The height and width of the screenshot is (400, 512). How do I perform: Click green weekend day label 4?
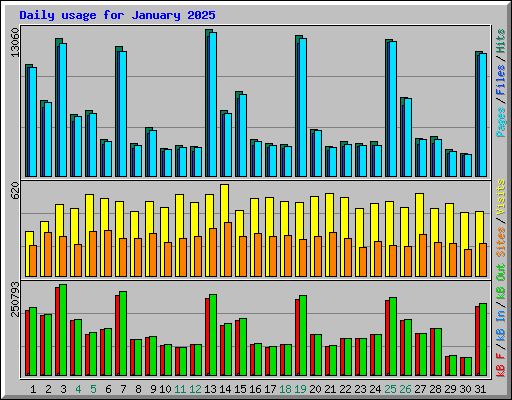tap(78, 389)
